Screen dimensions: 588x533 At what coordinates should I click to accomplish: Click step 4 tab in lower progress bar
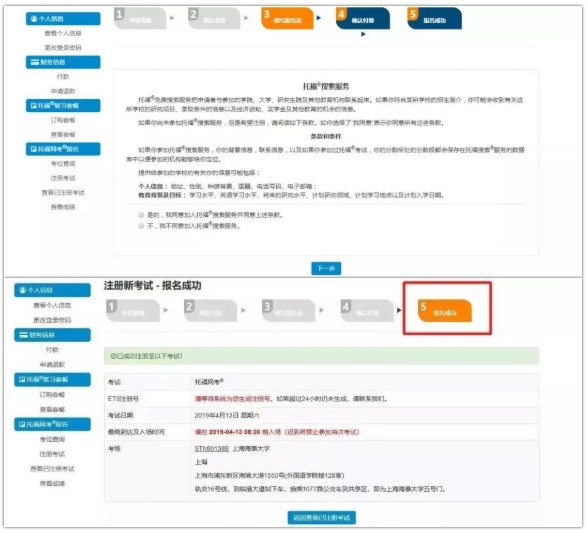pyautogui.click(x=367, y=310)
